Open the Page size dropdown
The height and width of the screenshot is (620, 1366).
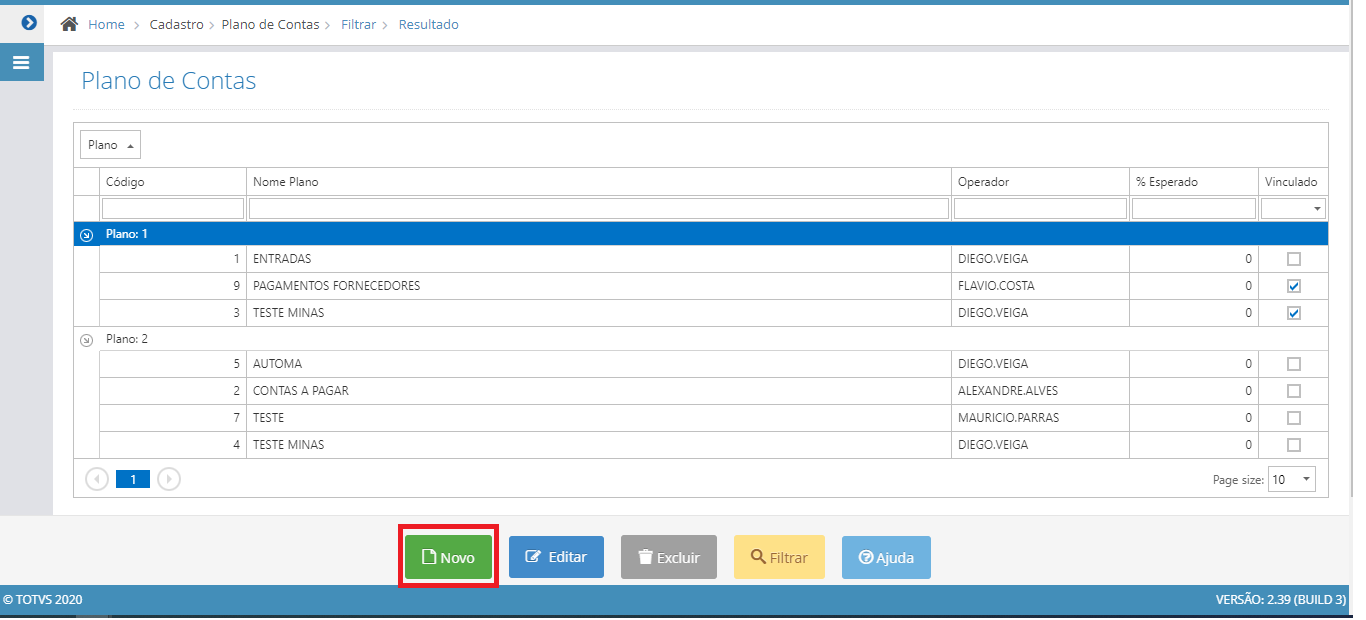[1292, 480]
